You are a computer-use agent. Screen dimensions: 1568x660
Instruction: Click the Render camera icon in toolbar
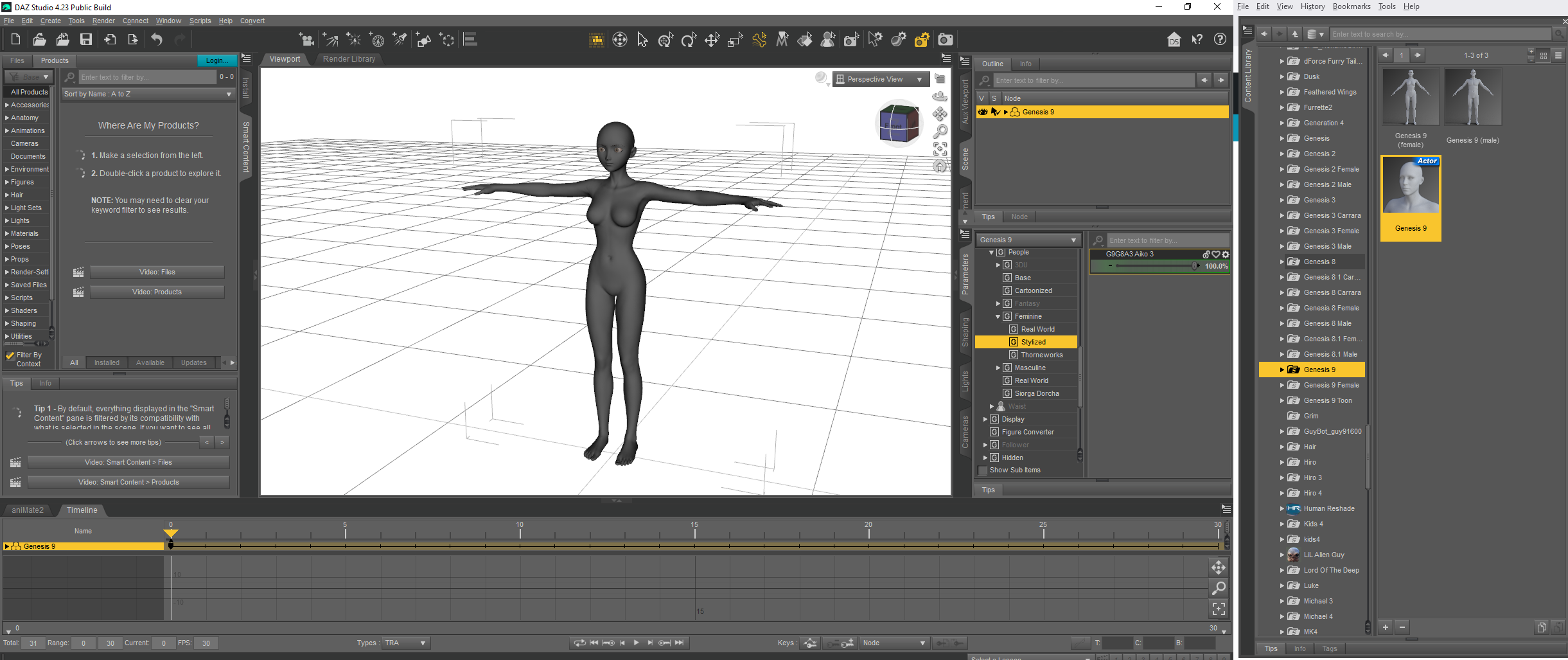946,40
